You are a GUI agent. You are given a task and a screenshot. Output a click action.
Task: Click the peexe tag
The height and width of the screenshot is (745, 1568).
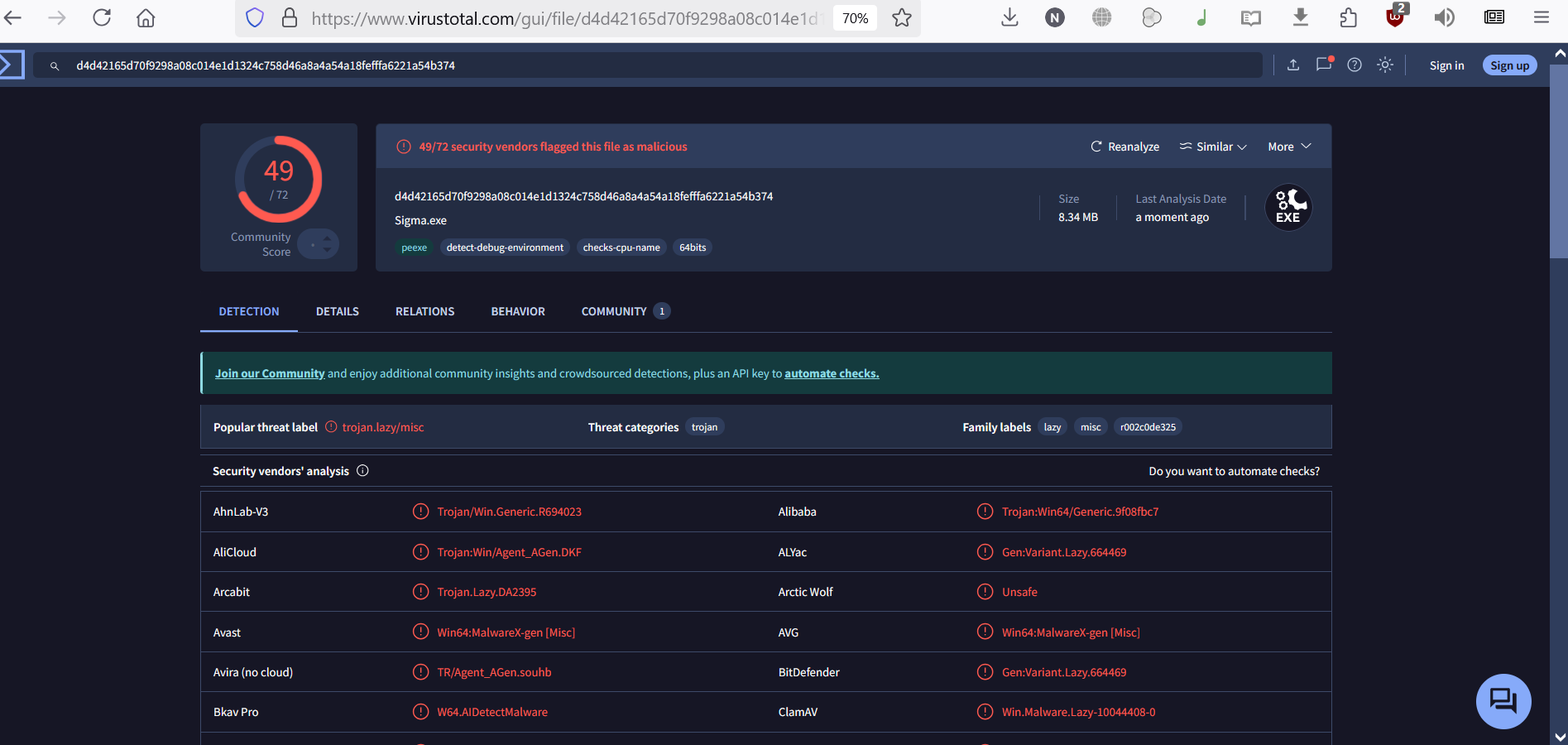(x=415, y=248)
